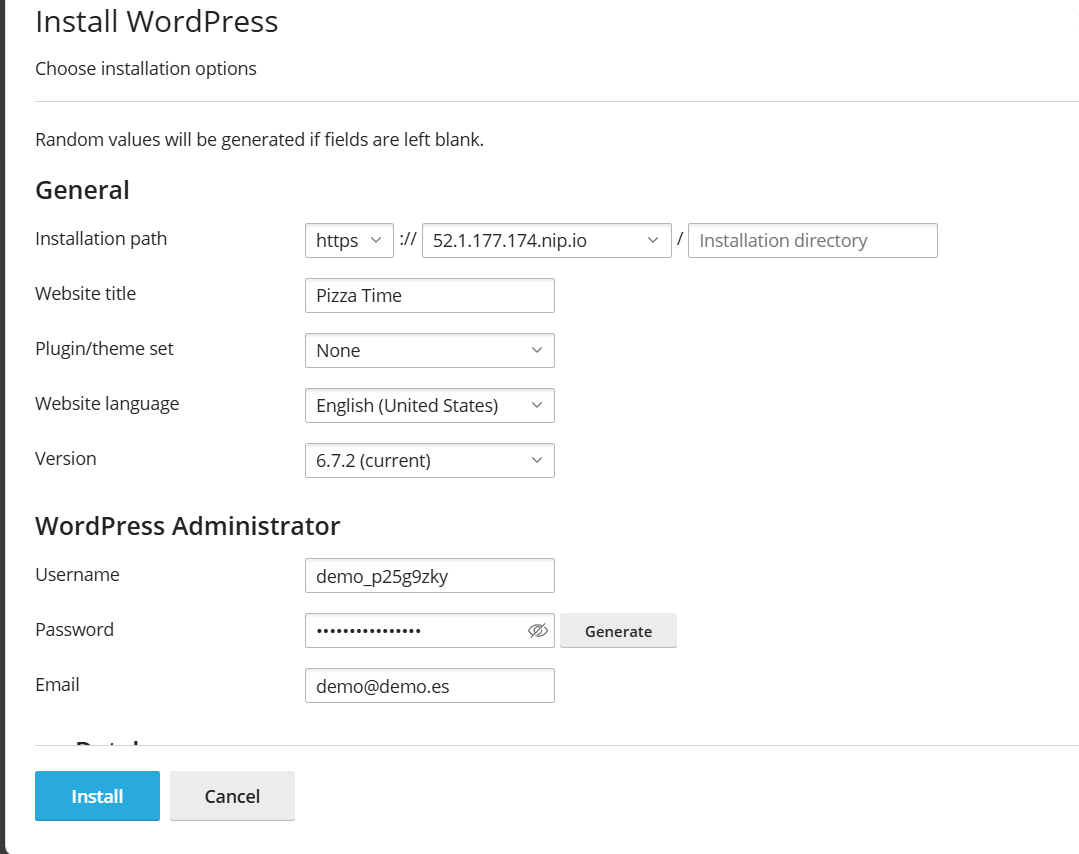Image resolution: width=1079 pixels, height=854 pixels.
Task: Cancel the WordPress installation
Action: (x=232, y=796)
